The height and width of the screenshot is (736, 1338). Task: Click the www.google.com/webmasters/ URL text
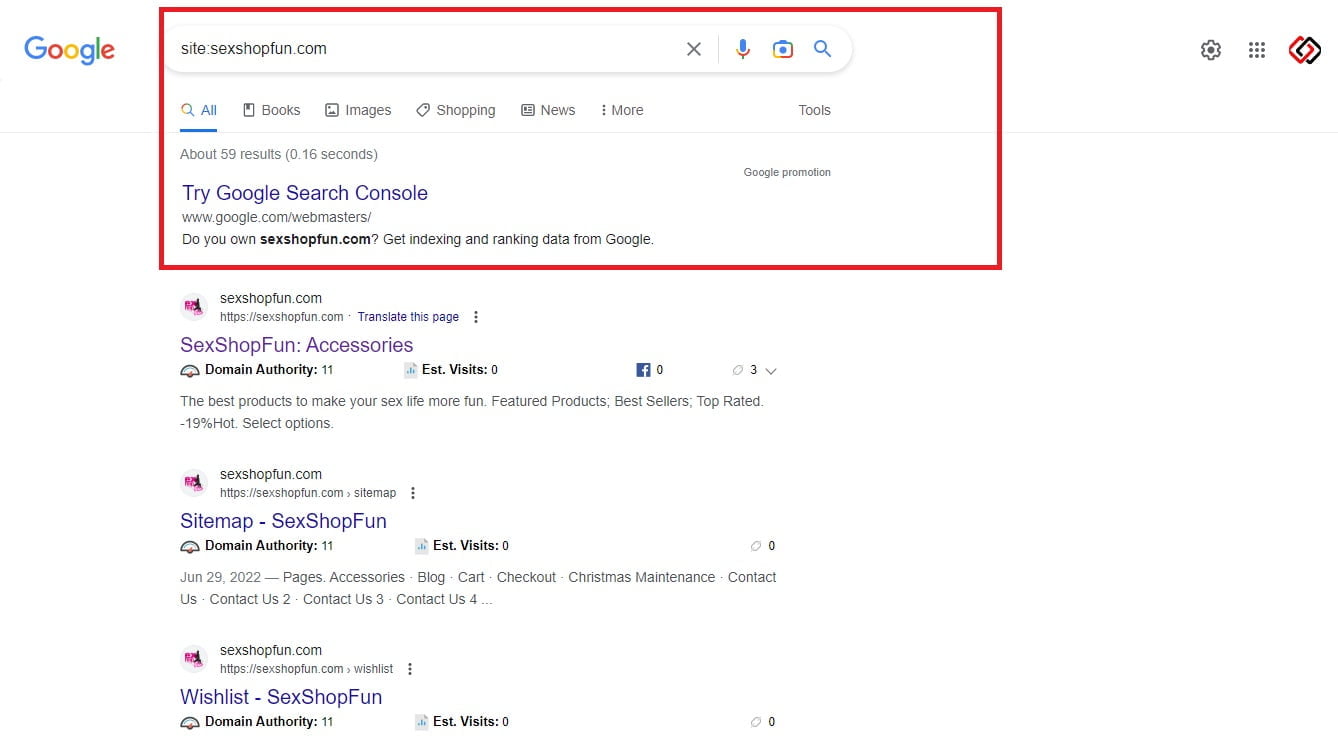(x=277, y=217)
